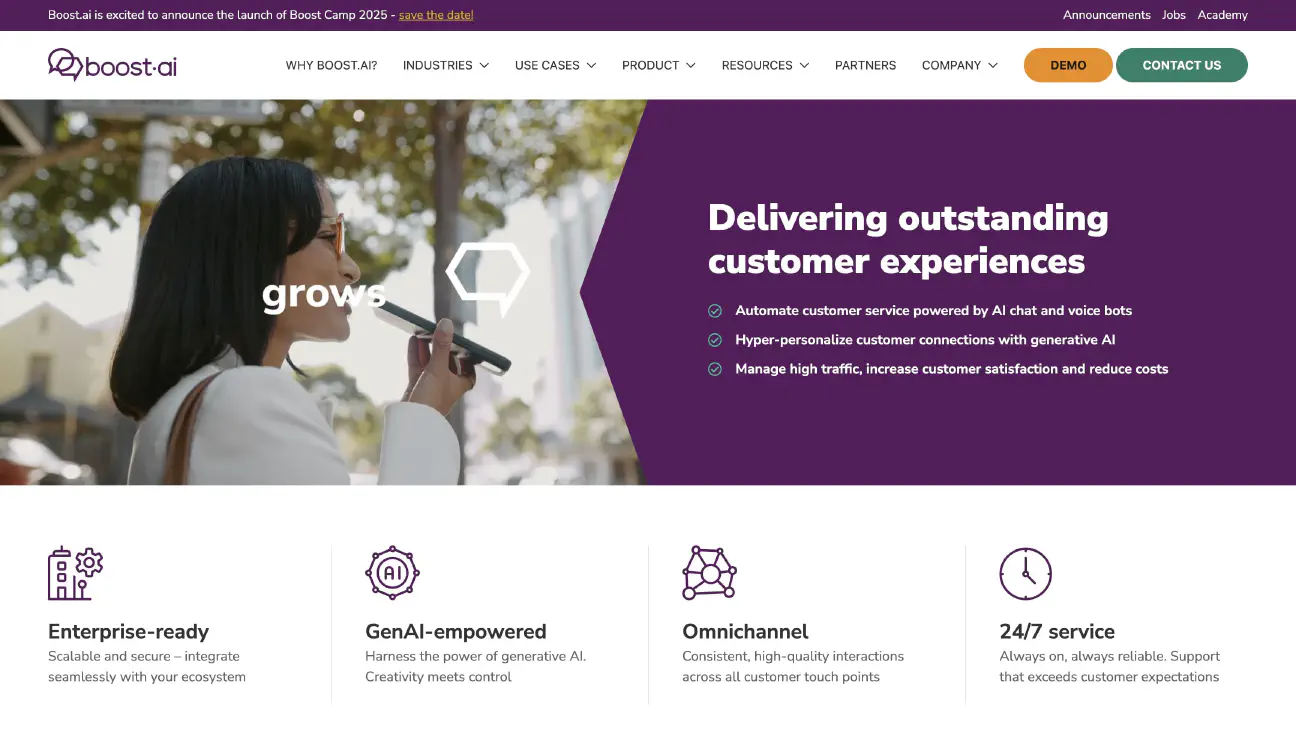Viewport: 1296px width, 734px height.
Task: Expand the Resources dropdown
Action: click(x=766, y=65)
